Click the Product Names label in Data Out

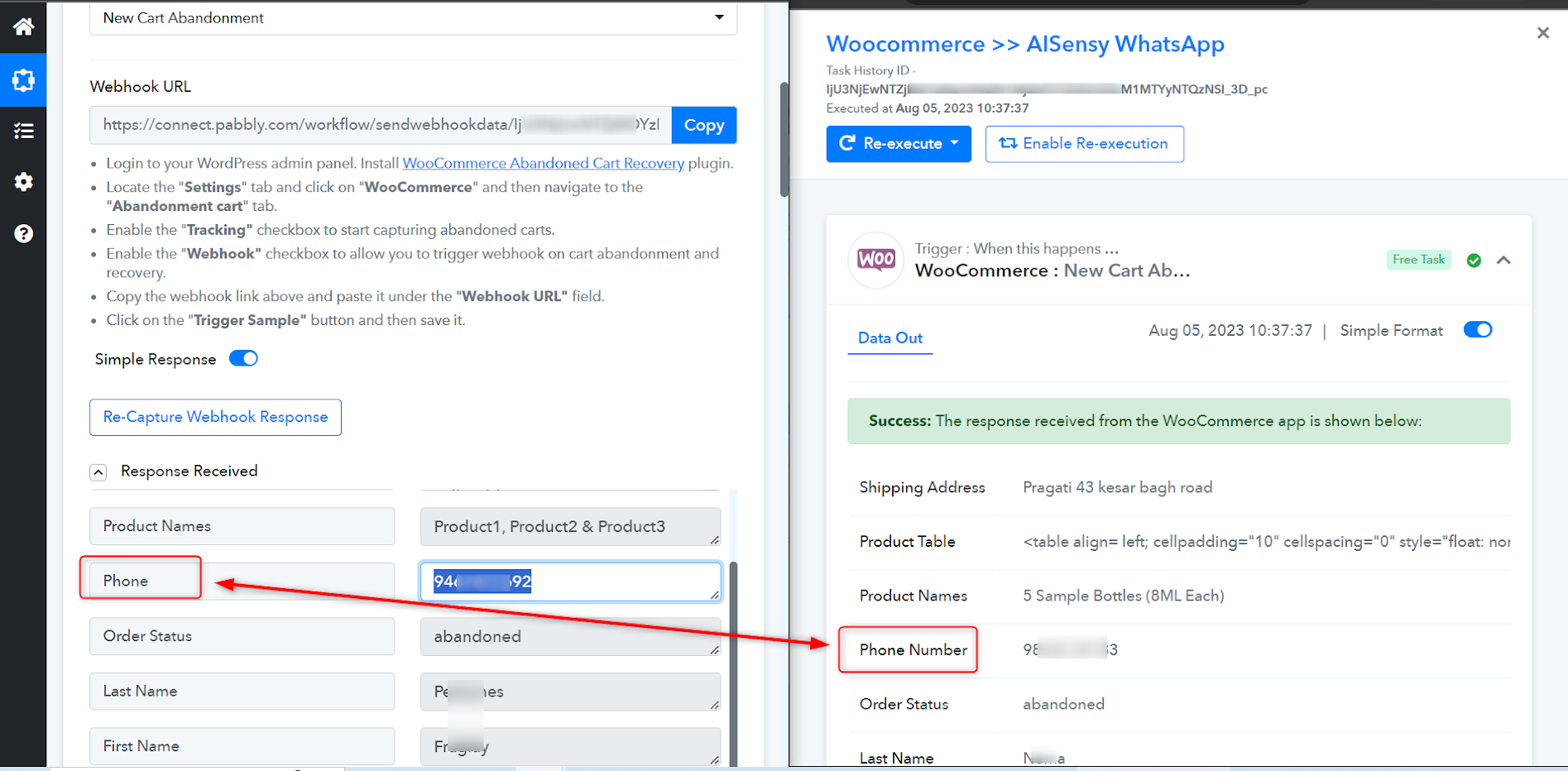913,596
